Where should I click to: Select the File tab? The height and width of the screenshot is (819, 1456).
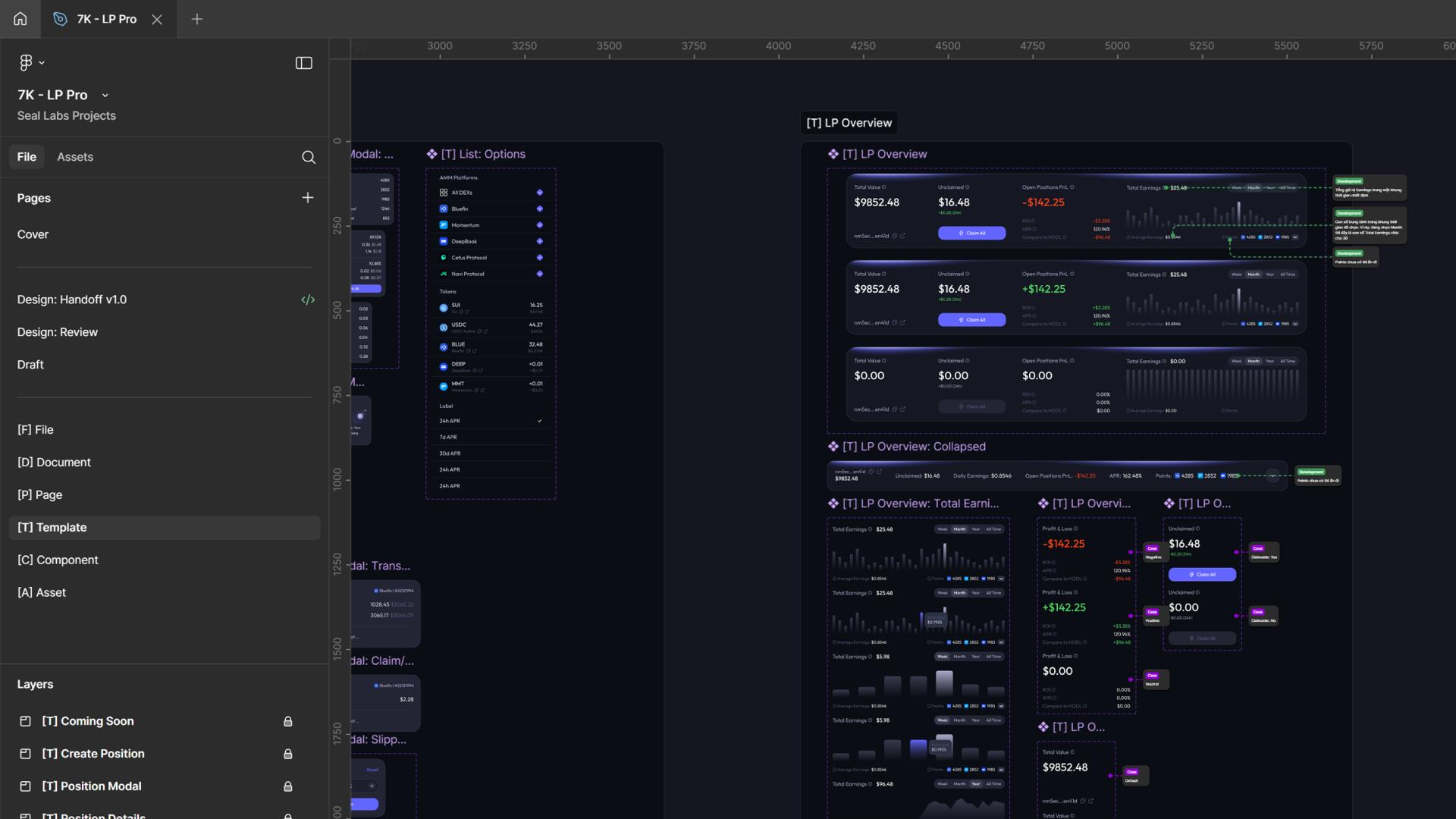27,157
